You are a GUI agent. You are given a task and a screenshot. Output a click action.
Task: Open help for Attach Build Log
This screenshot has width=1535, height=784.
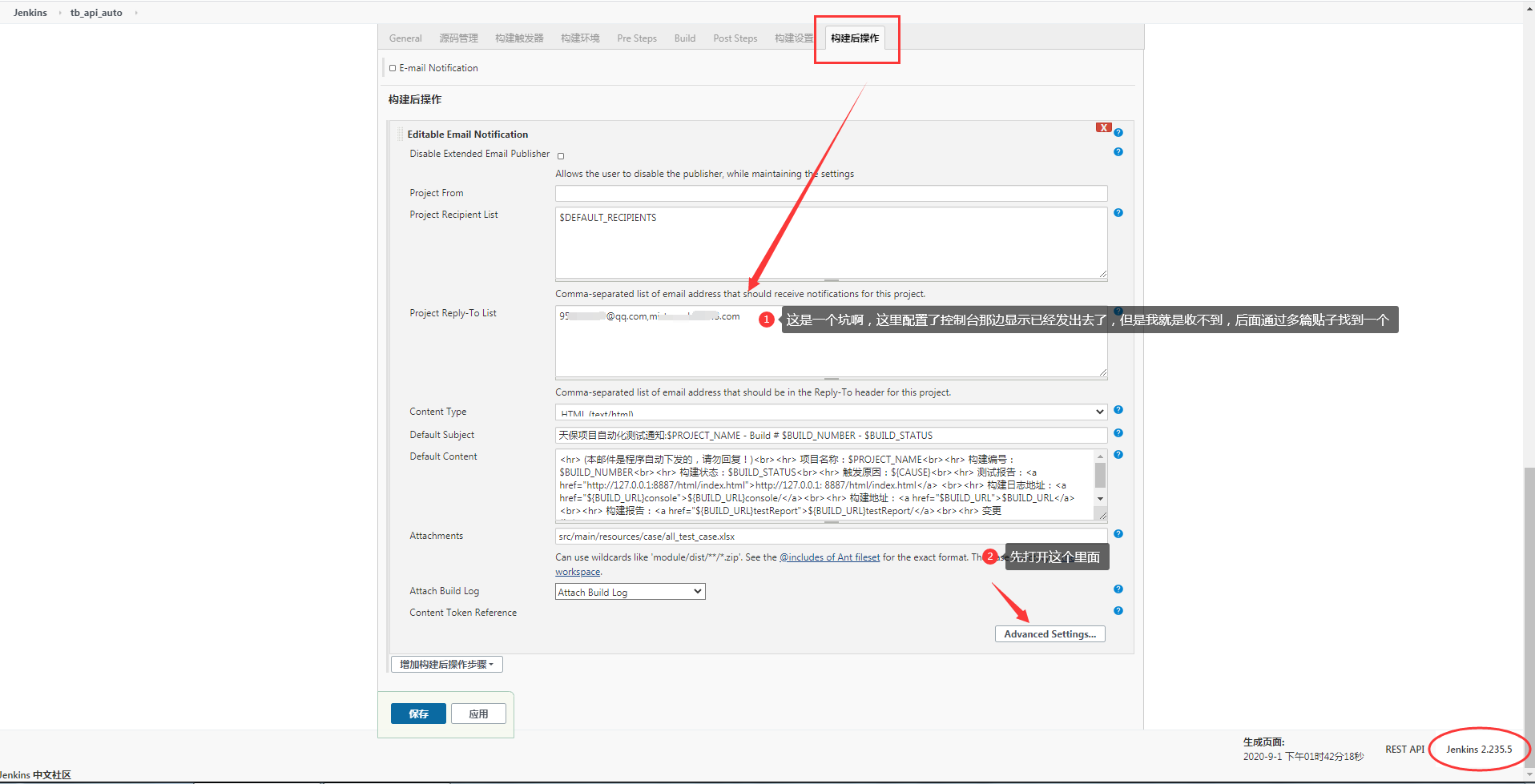coord(1118,589)
